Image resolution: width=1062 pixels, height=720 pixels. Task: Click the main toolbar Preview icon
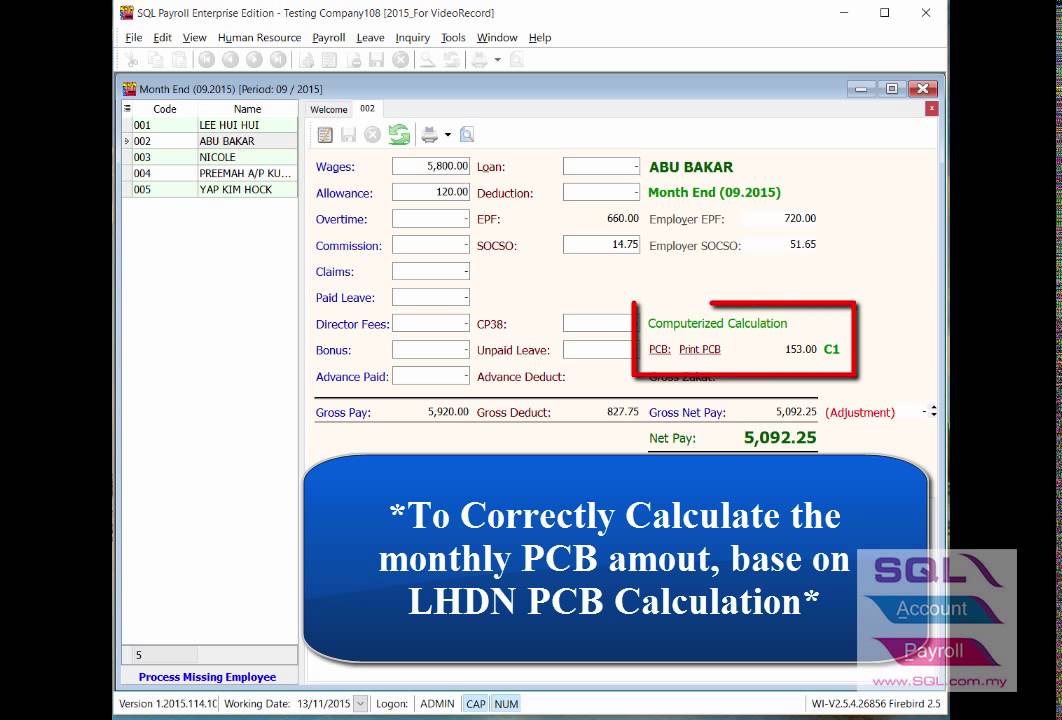pos(516,60)
